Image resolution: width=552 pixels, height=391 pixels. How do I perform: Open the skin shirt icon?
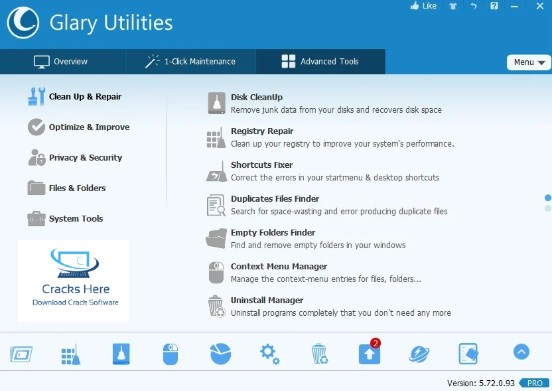[453, 6]
